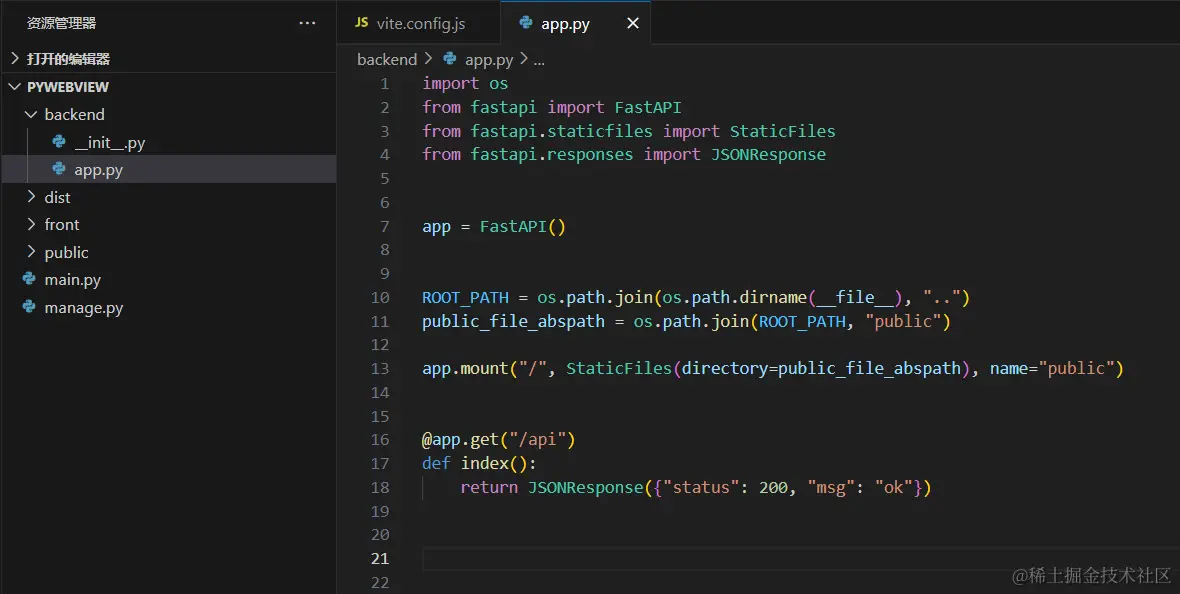Click '"status": 200' on line 18
The image size is (1180, 594).
(x=725, y=488)
